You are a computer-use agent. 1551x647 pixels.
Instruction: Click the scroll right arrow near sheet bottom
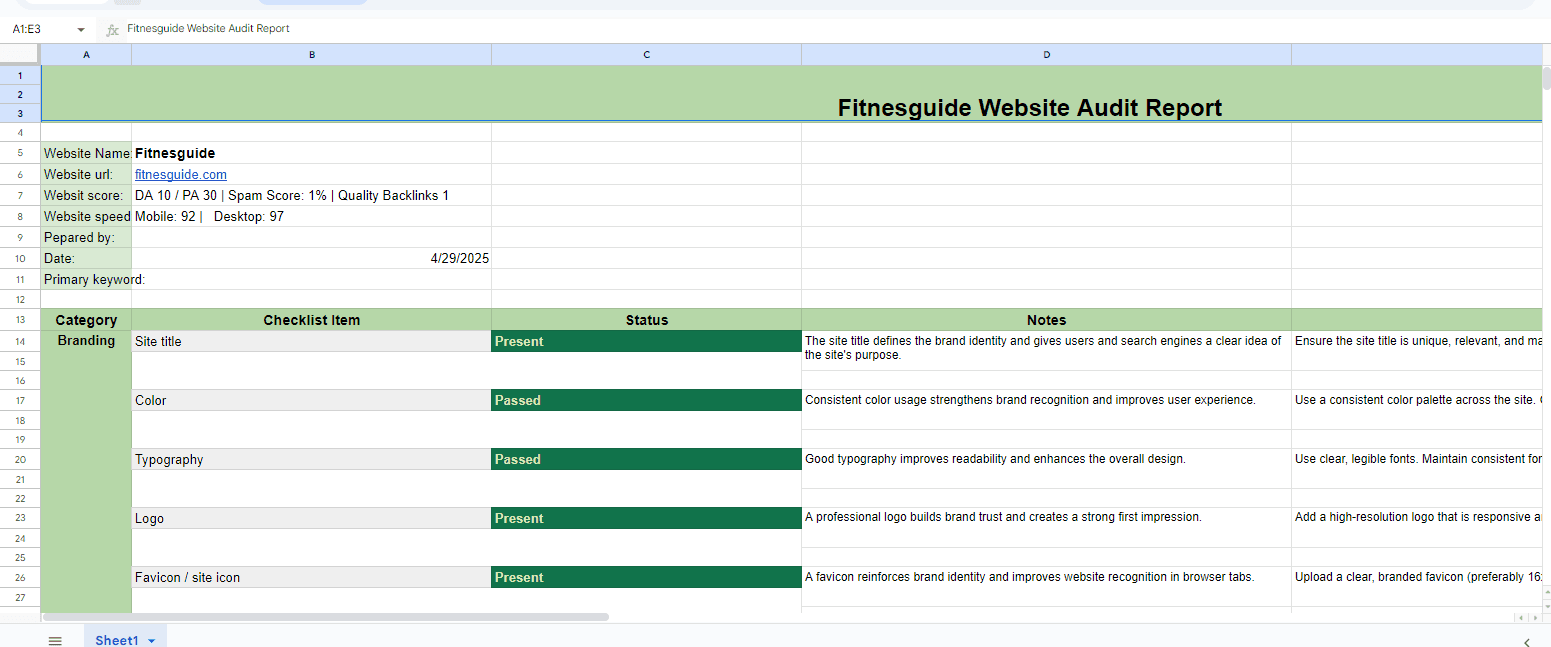[x=1534, y=618]
